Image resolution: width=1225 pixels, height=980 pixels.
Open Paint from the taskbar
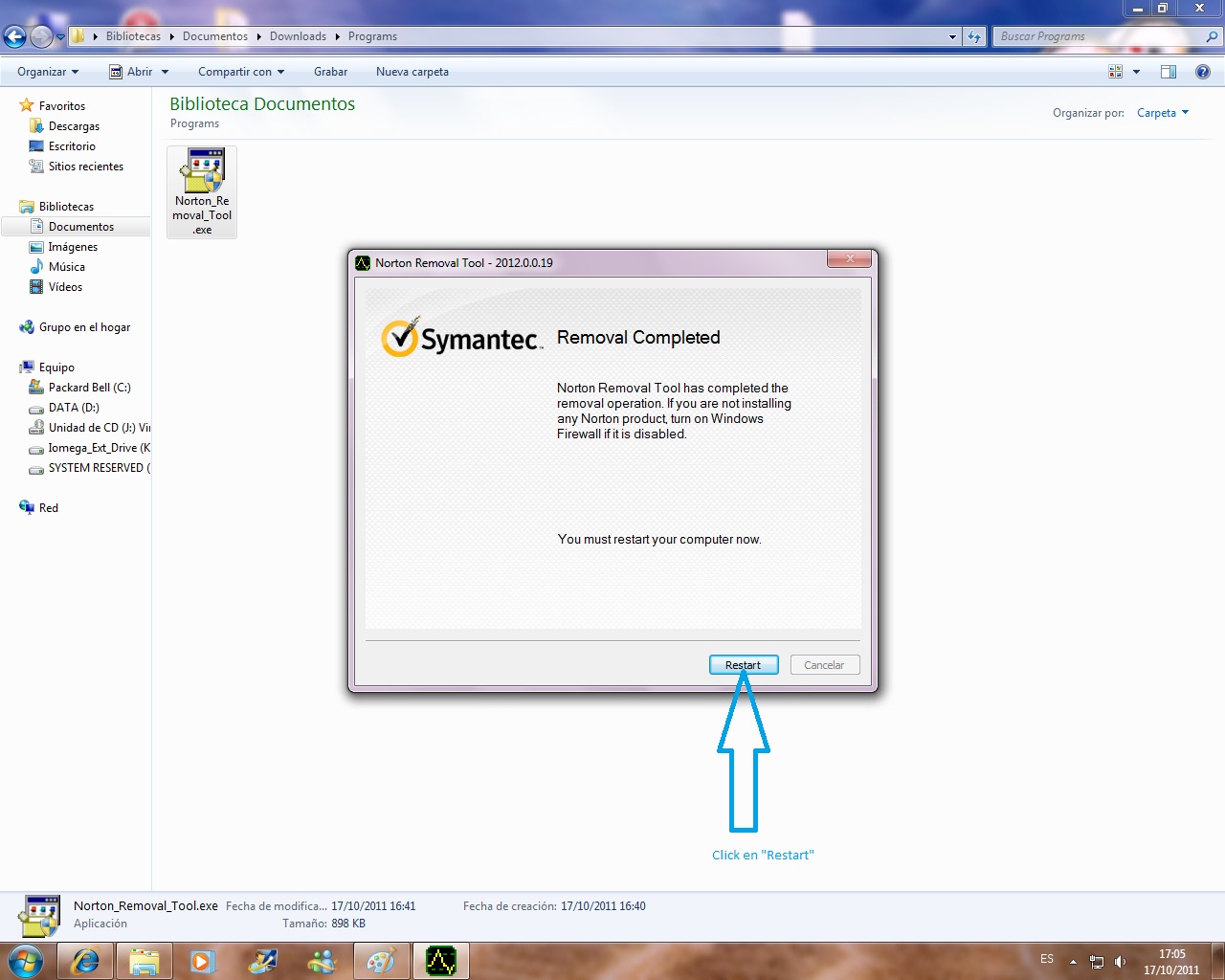[x=381, y=961]
